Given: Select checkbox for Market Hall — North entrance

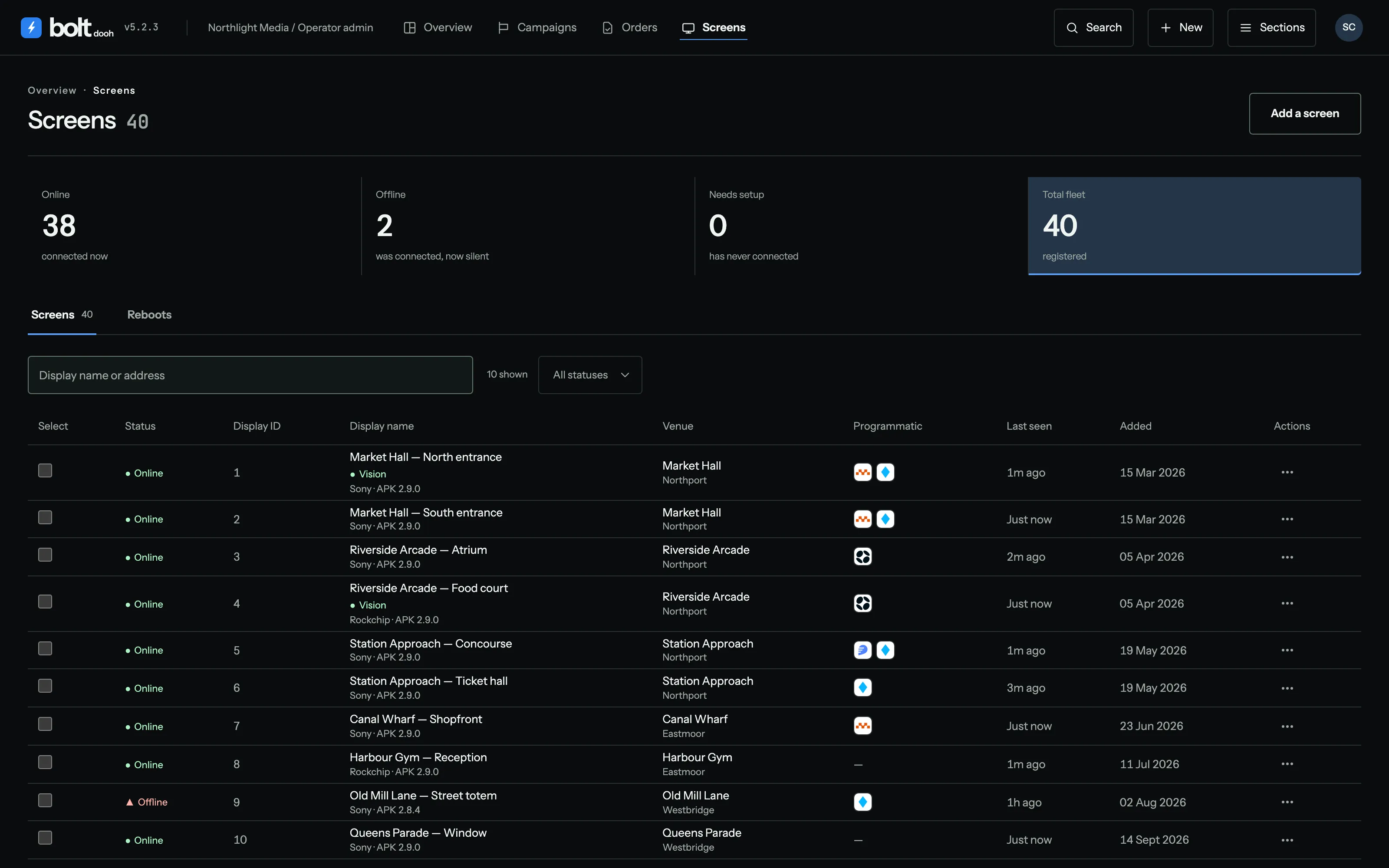Looking at the screenshot, I should (x=45, y=471).
